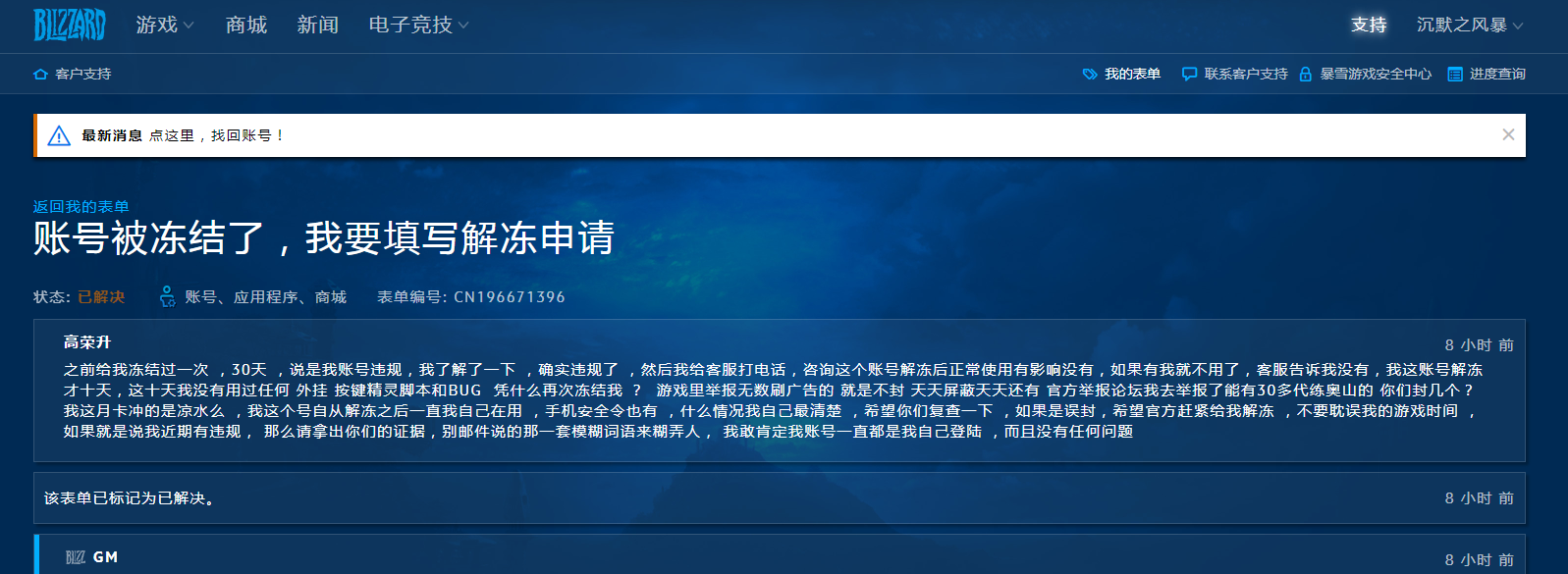
Task: Click the person icon beside 账号、应用程序、商城
Action: coord(168,296)
